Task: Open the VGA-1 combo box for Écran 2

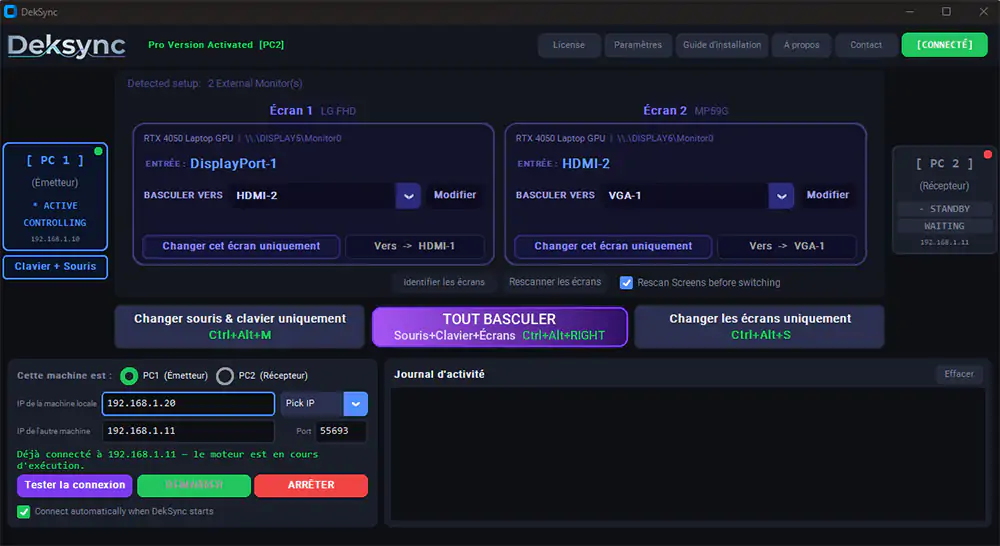Action: [x=698, y=196]
